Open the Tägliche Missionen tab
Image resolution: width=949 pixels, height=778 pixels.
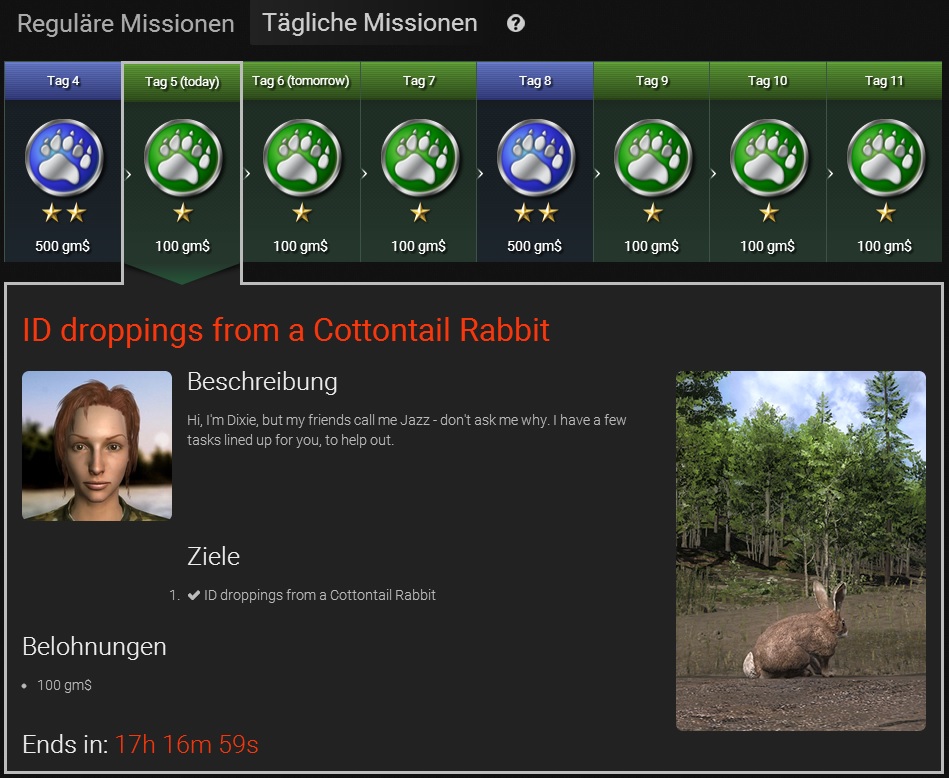tap(369, 23)
